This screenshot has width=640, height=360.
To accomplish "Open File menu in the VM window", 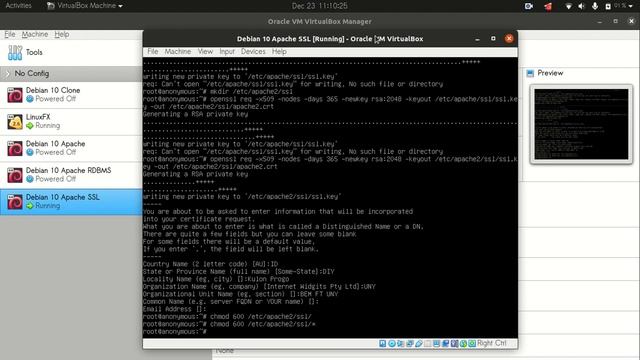I will click(153, 51).
